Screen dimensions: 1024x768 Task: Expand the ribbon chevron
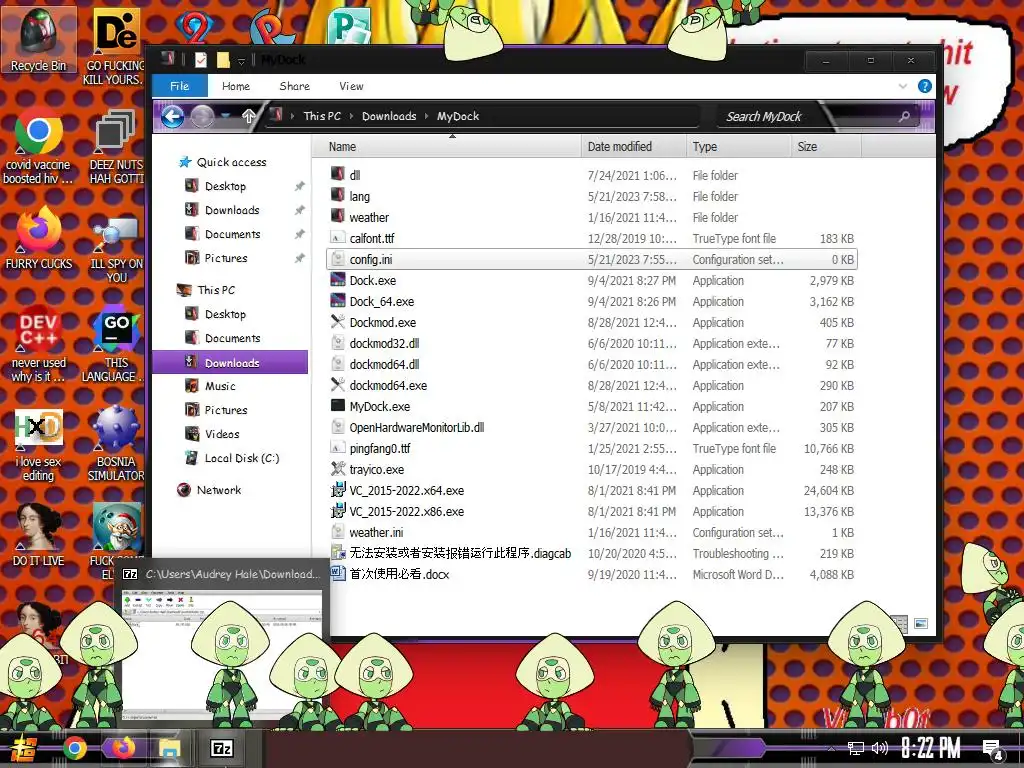tap(903, 86)
